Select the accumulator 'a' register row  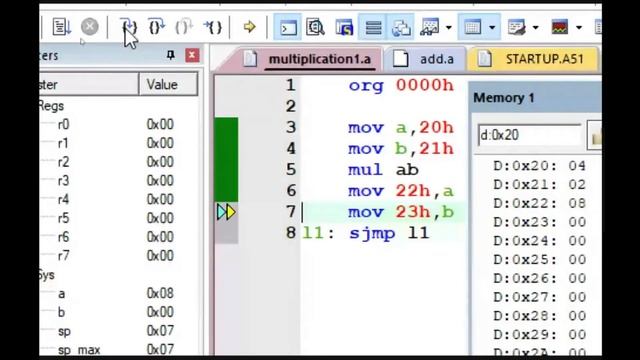(x=61, y=293)
